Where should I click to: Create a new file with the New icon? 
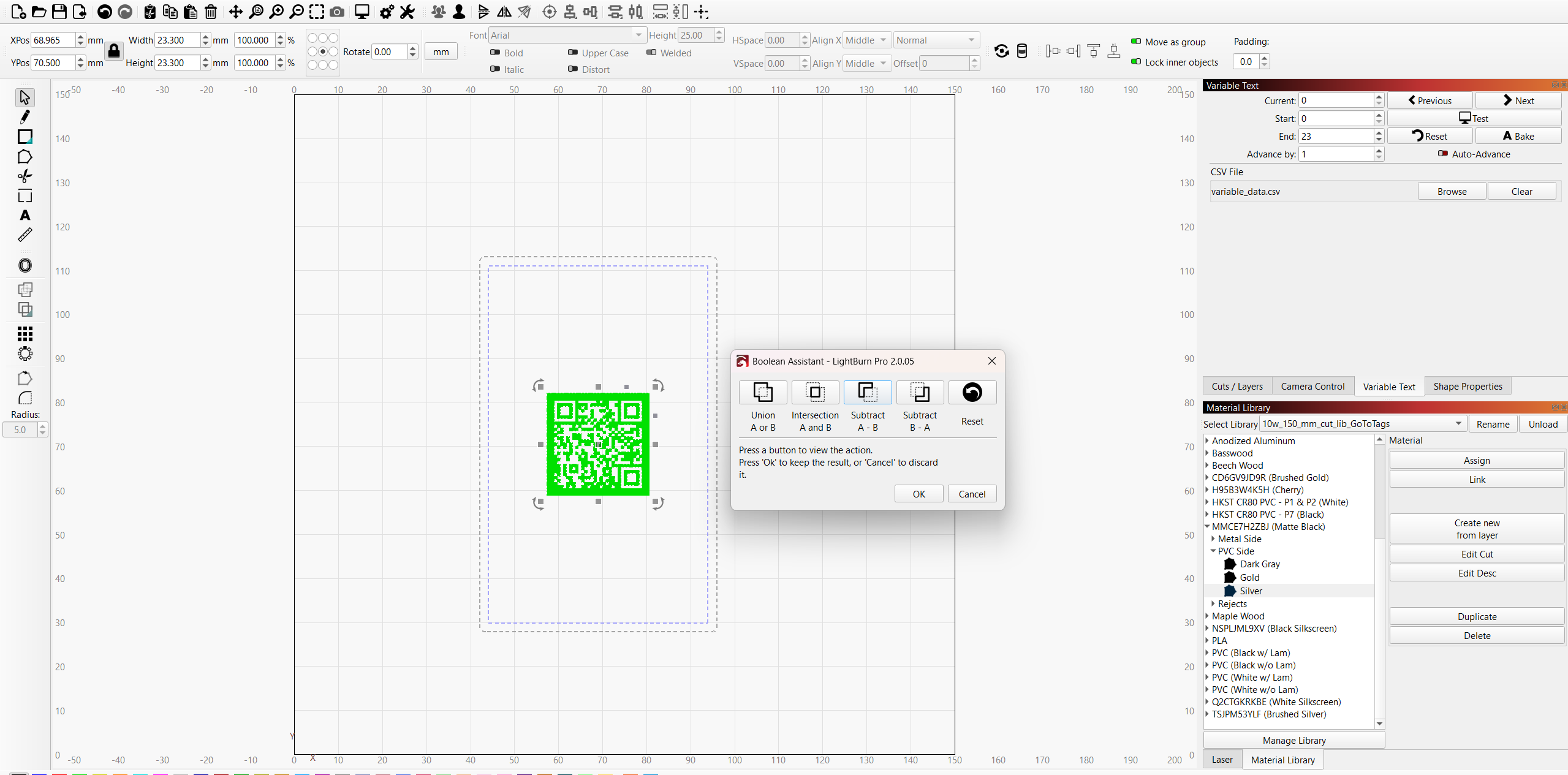[18, 12]
